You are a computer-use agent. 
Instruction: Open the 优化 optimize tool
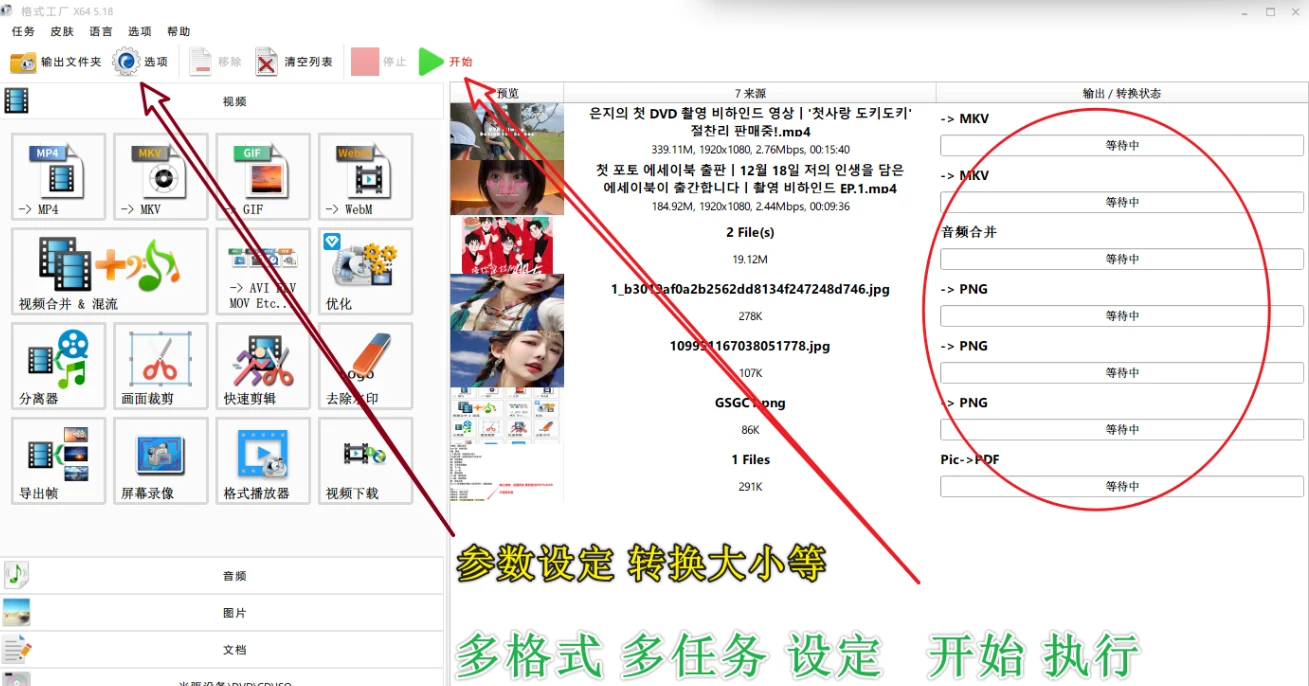coord(365,271)
